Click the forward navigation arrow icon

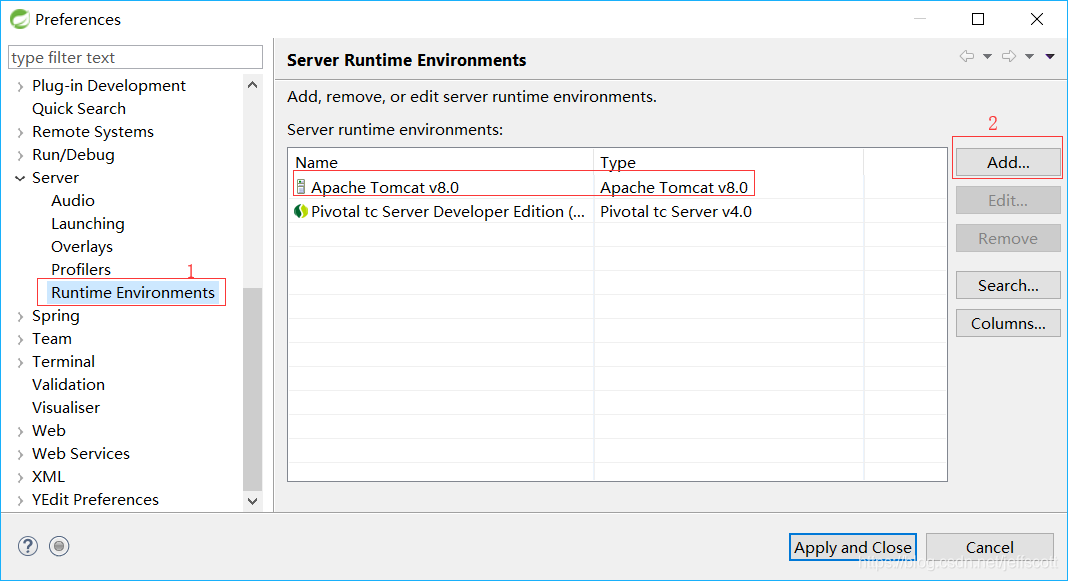pyautogui.click(x=1009, y=57)
